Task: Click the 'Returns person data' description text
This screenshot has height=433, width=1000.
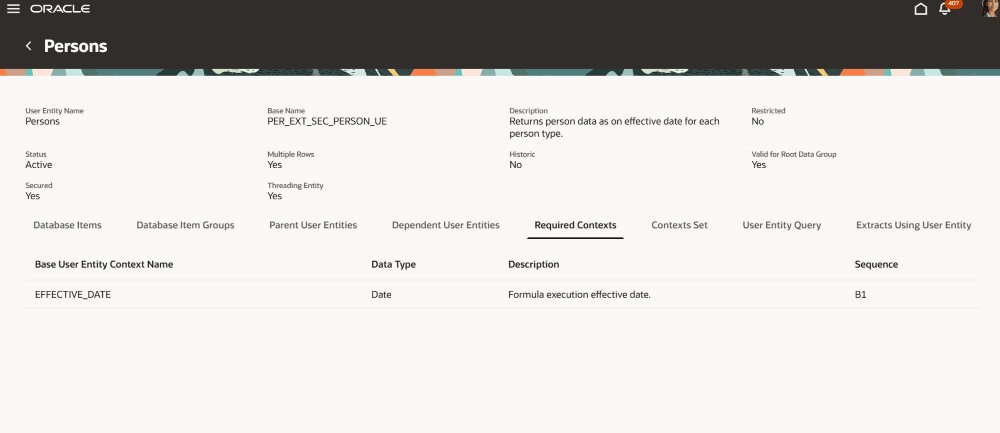Action: (x=614, y=128)
